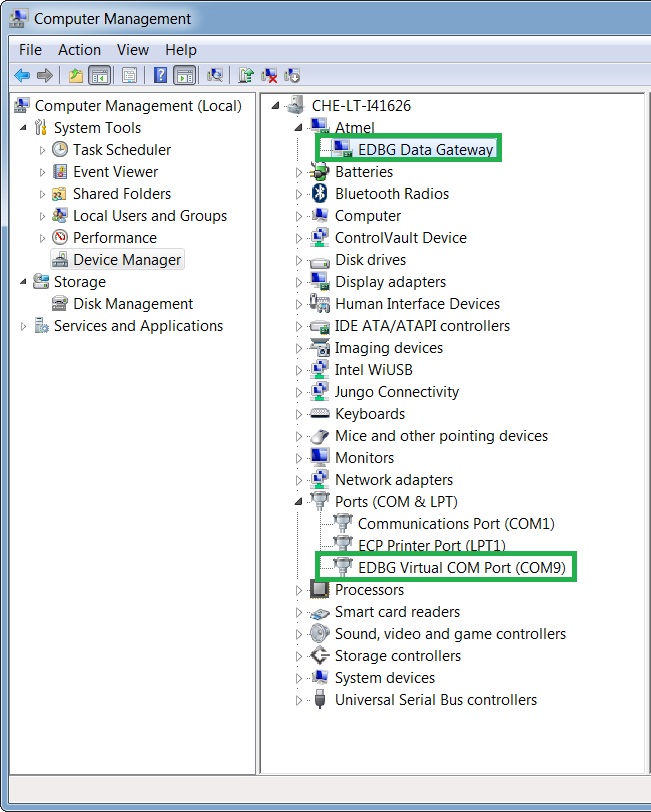Click the Uninstall device red X icon
This screenshot has width=651, height=812.
click(269, 76)
